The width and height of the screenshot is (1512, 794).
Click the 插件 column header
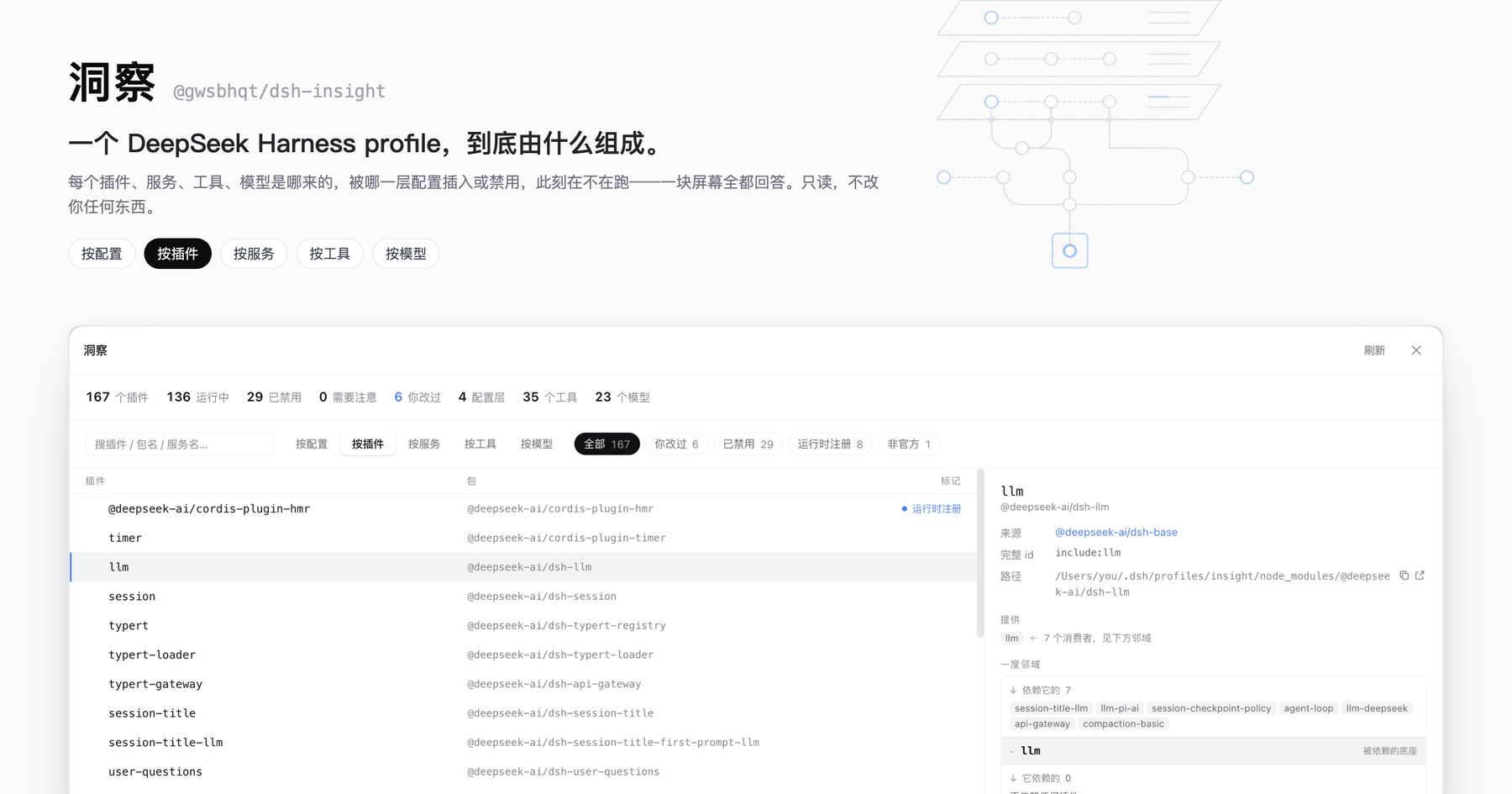click(95, 481)
